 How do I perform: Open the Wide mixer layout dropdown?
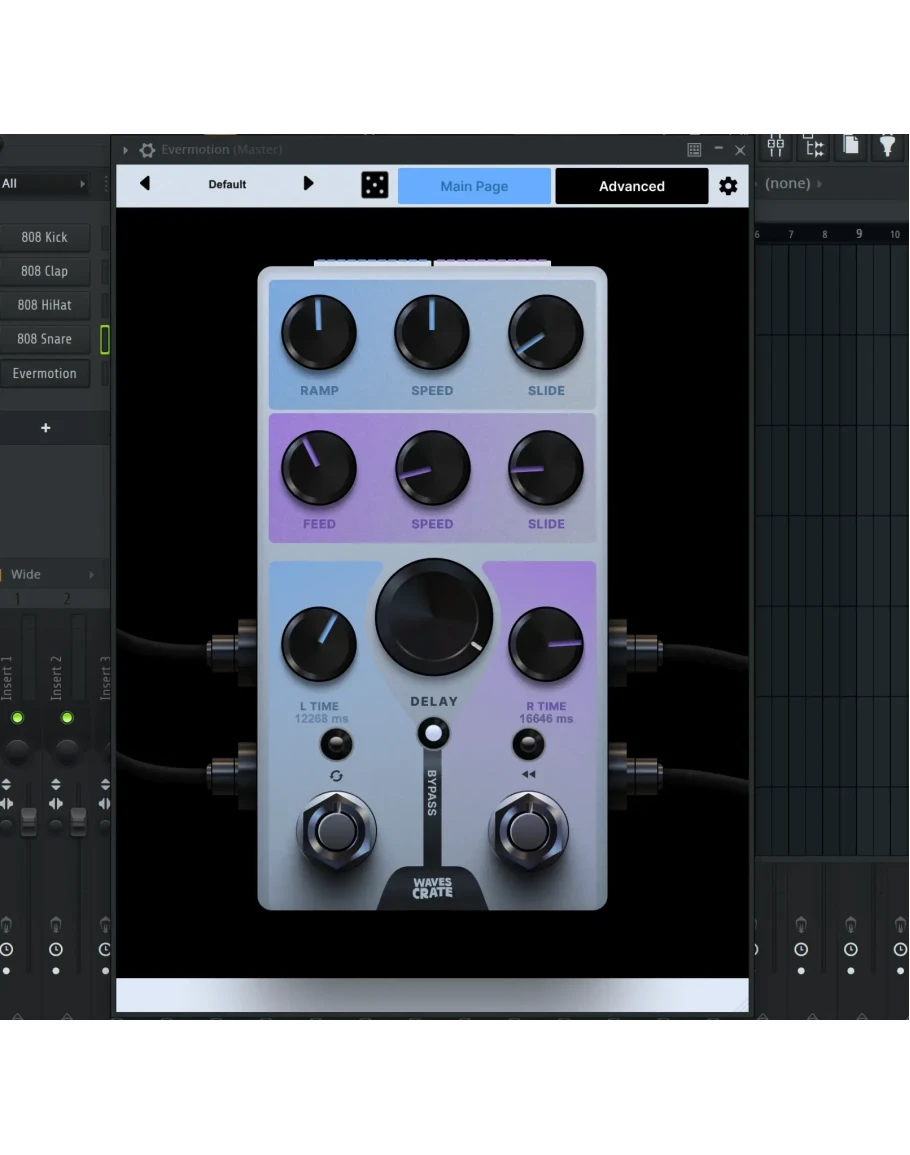pos(52,575)
